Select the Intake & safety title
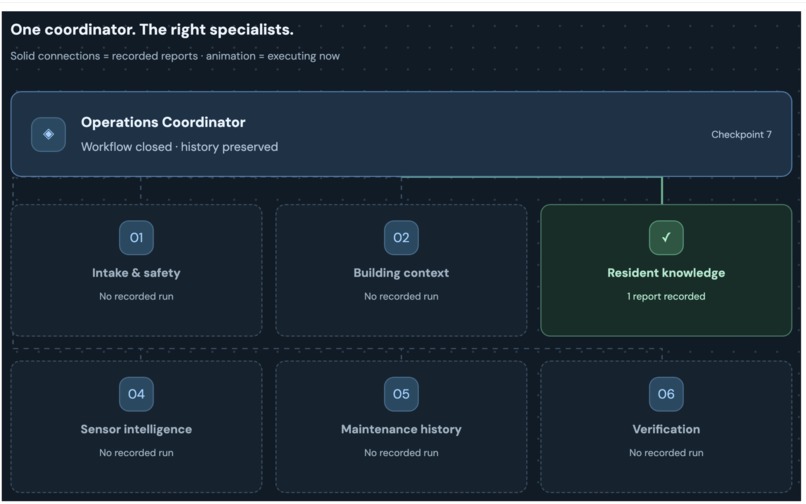Image resolution: width=806 pixels, height=504 pixels. 136,273
